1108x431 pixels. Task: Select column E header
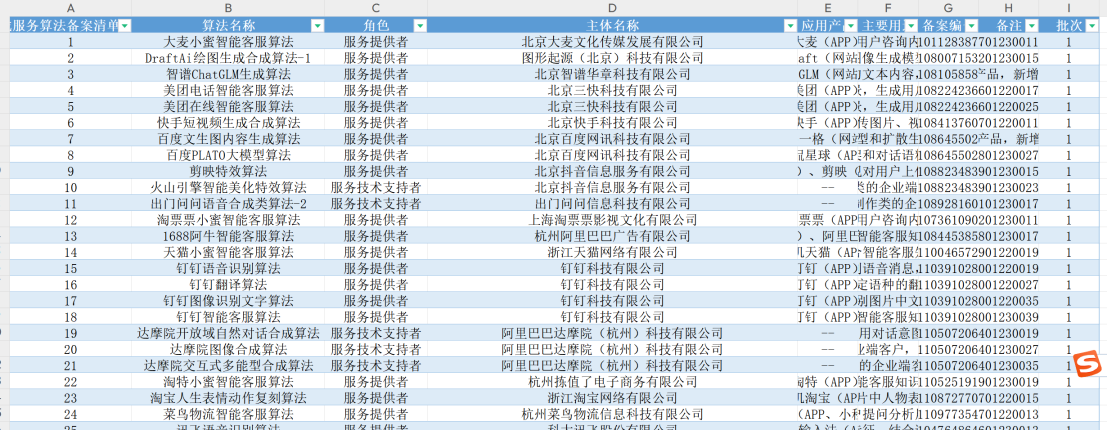828,8
